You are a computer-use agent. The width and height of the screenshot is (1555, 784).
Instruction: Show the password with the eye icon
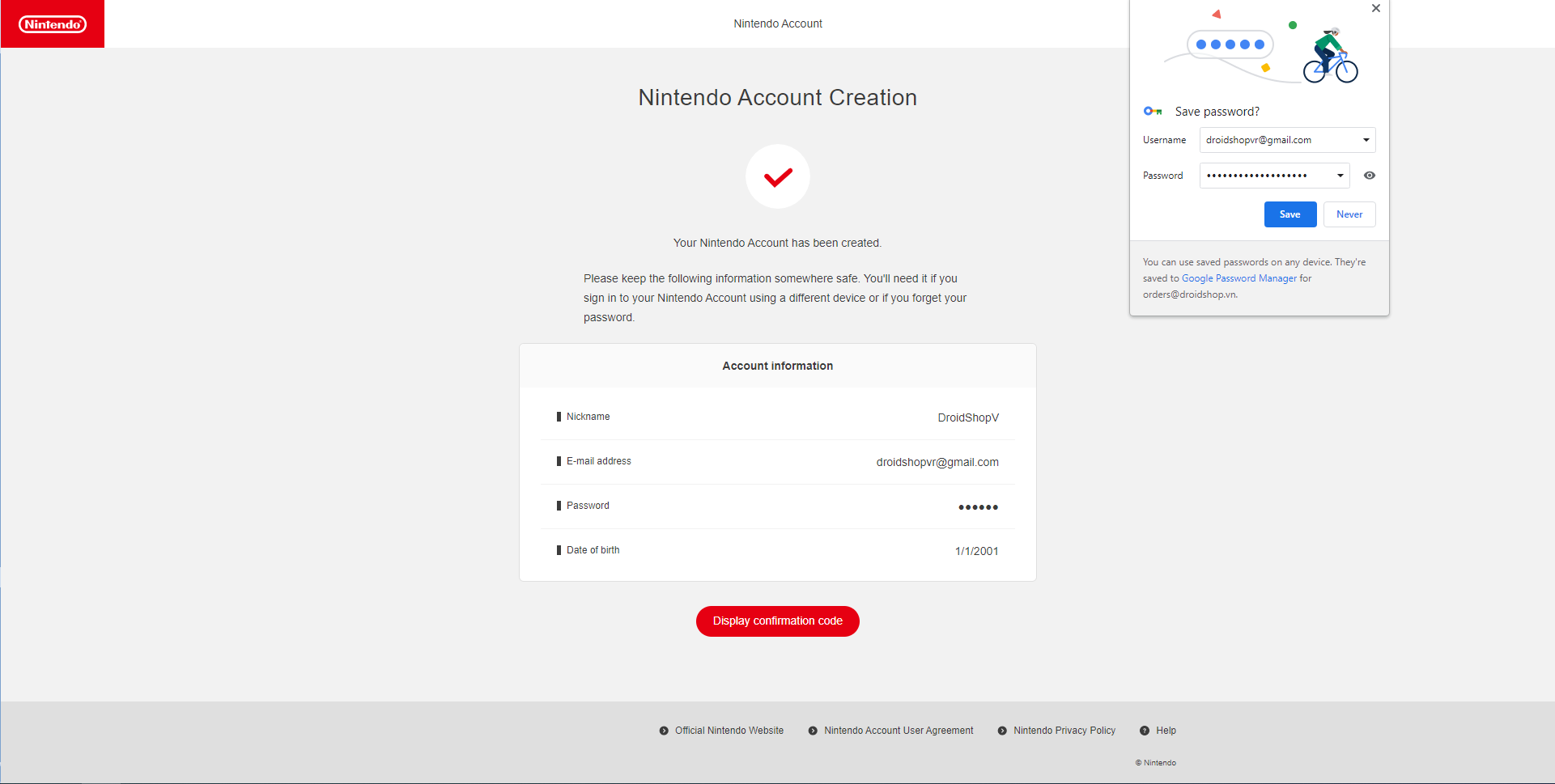(x=1370, y=176)
